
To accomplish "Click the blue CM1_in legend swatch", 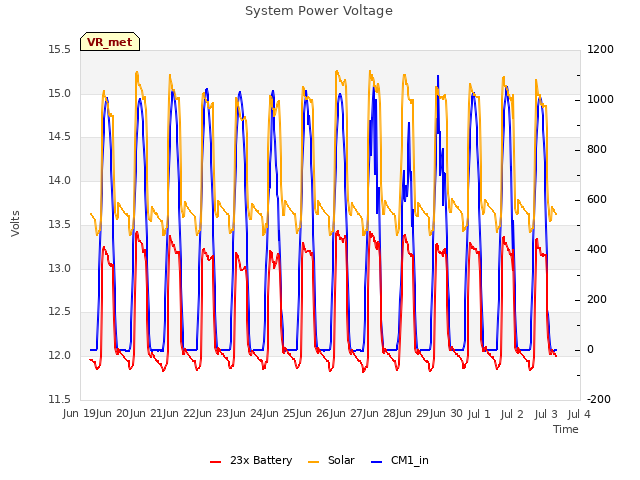I will coord(377,462).
